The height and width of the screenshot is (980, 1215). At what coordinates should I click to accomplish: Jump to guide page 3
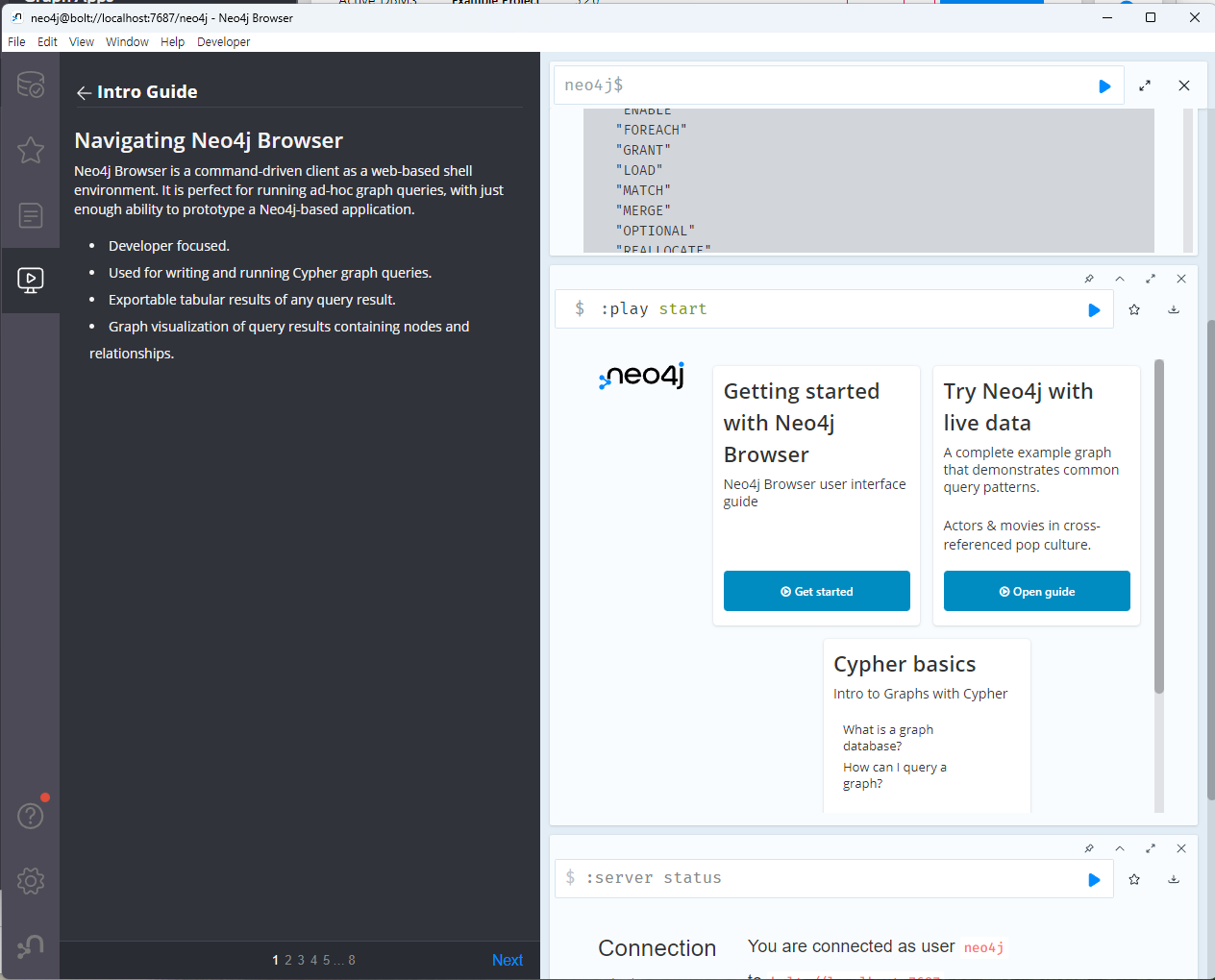click(x=301, y=960)
